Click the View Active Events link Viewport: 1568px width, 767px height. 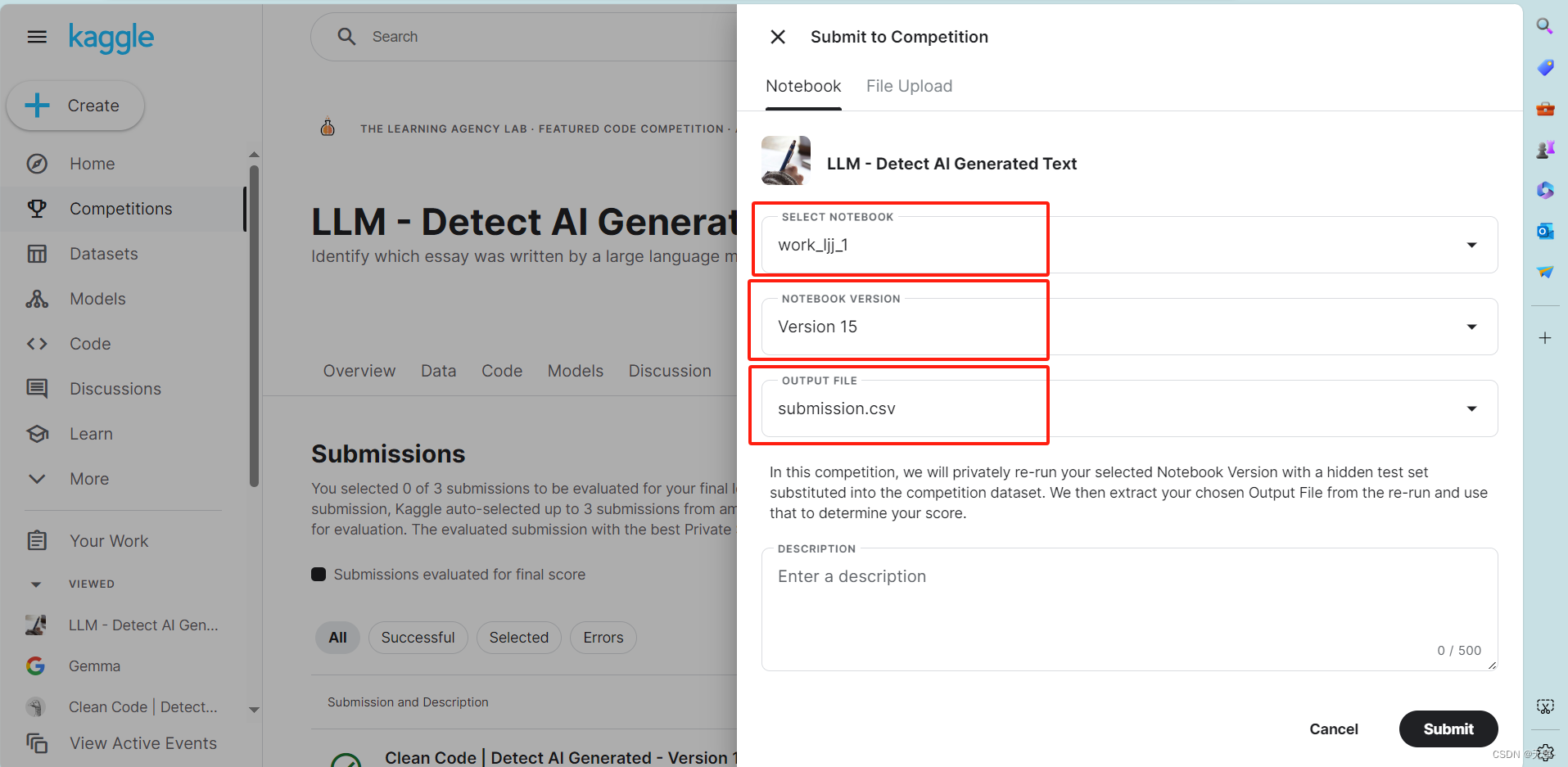pyautogui.click(x=143, y=743)
